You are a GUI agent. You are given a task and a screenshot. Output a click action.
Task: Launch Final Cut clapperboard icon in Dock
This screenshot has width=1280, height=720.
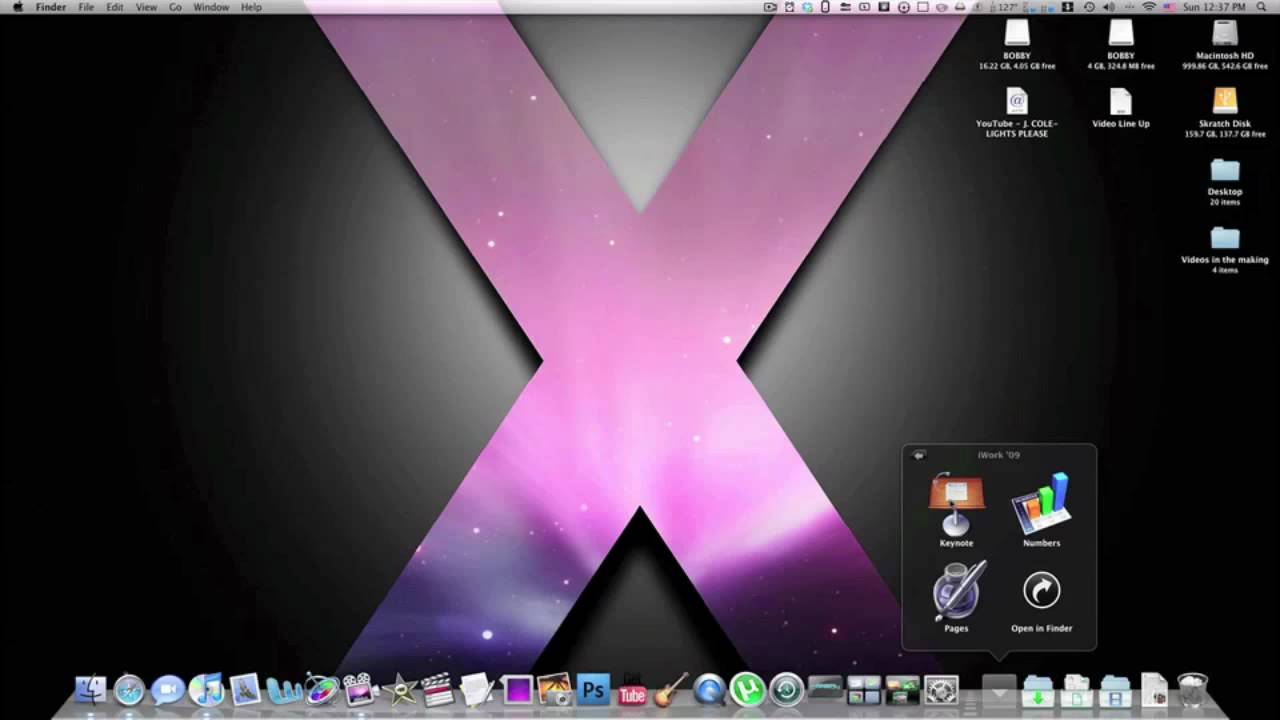[437, 689]
